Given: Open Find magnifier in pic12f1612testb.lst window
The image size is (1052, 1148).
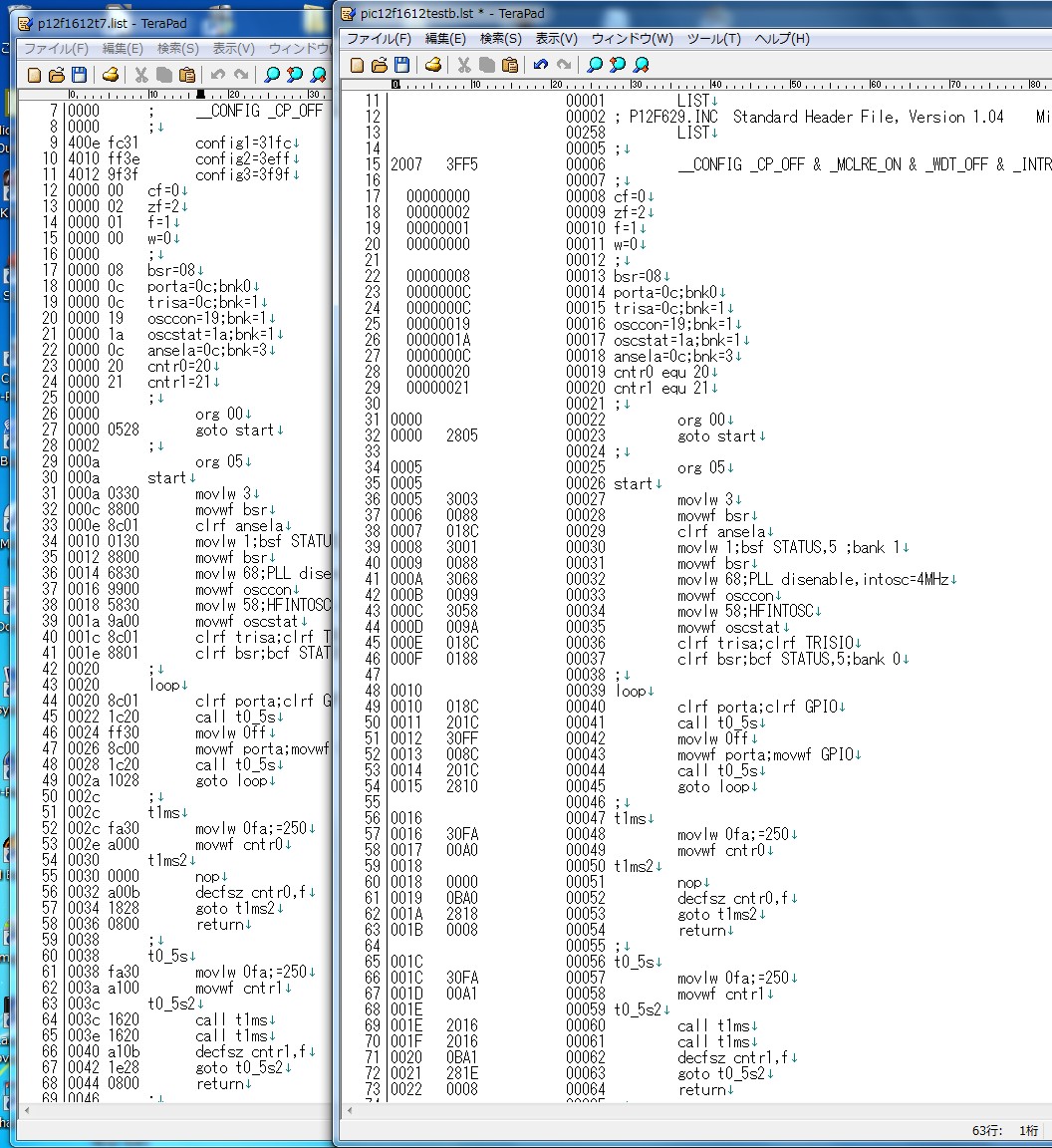Looking at the screenshot, I should point(595,65).
